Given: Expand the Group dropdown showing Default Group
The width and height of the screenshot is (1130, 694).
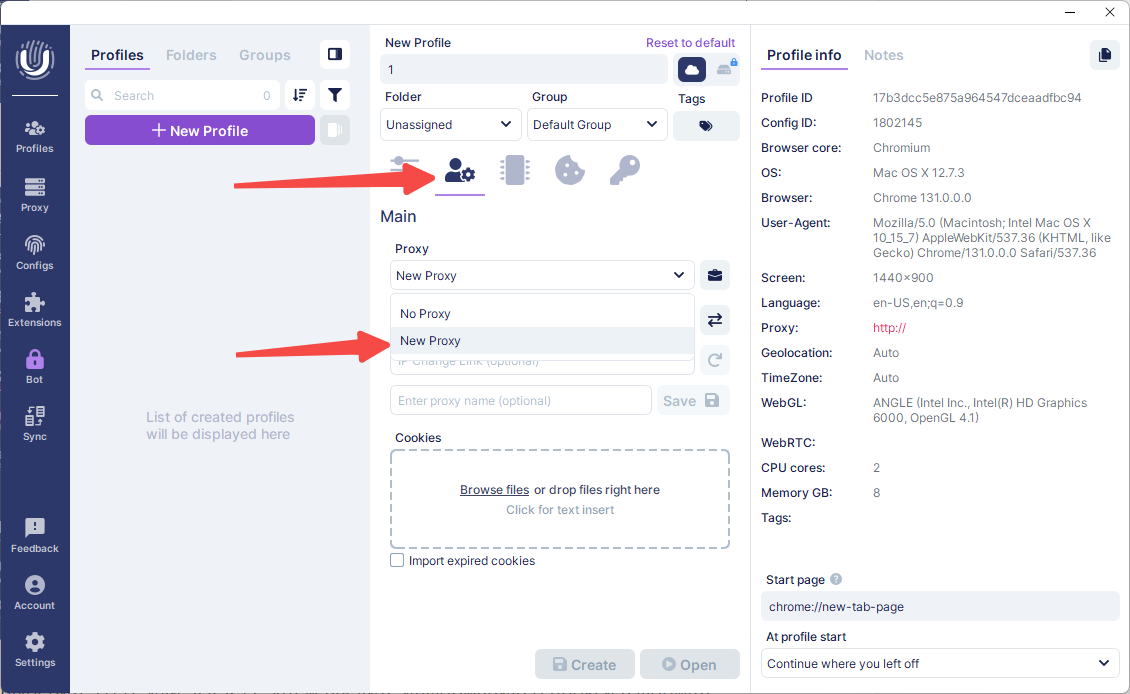Looking at the screenshot, I should coord(597,124).
